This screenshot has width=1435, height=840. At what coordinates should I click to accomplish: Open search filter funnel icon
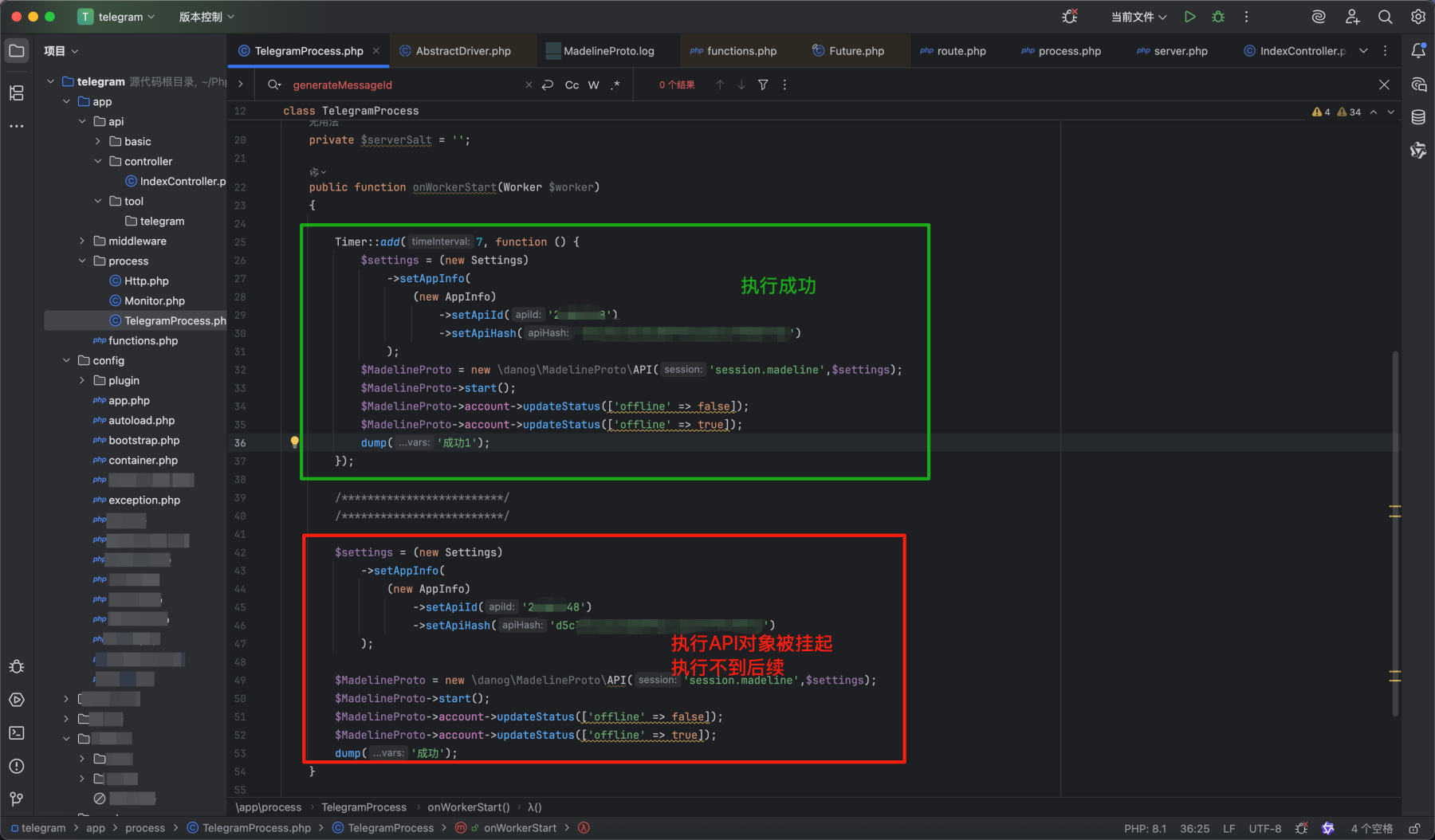763,84
